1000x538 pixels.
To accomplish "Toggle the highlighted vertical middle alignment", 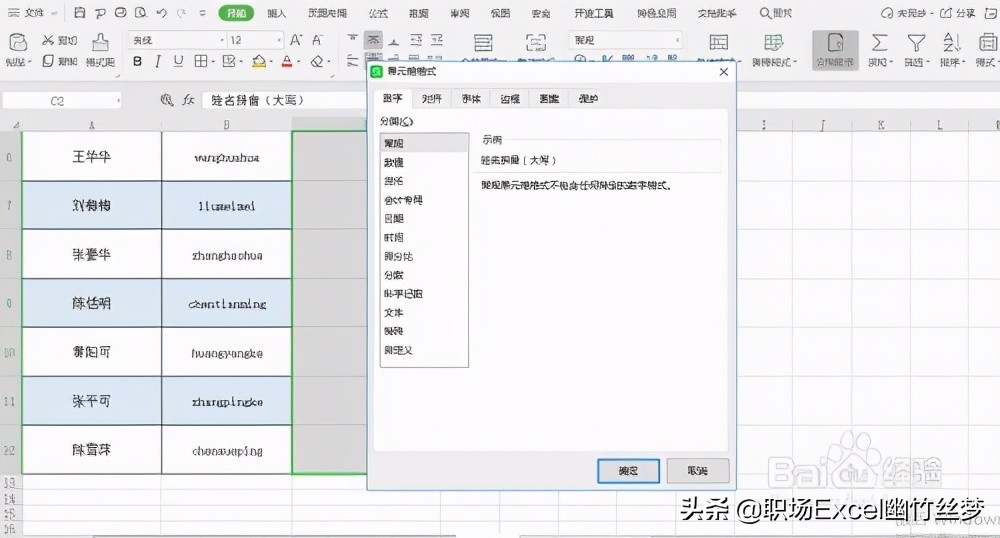I will pos(374,40).
